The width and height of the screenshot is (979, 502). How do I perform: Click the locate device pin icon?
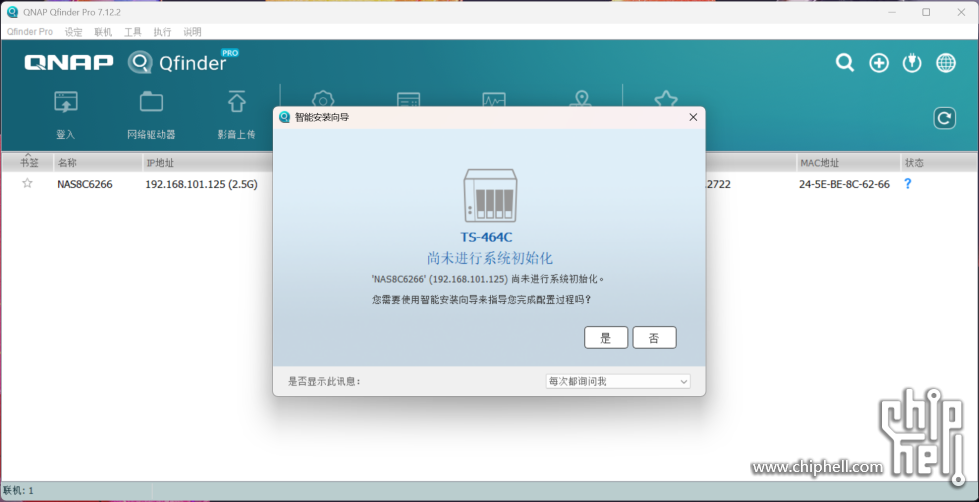pyautogui.click(x=581, y=98)
